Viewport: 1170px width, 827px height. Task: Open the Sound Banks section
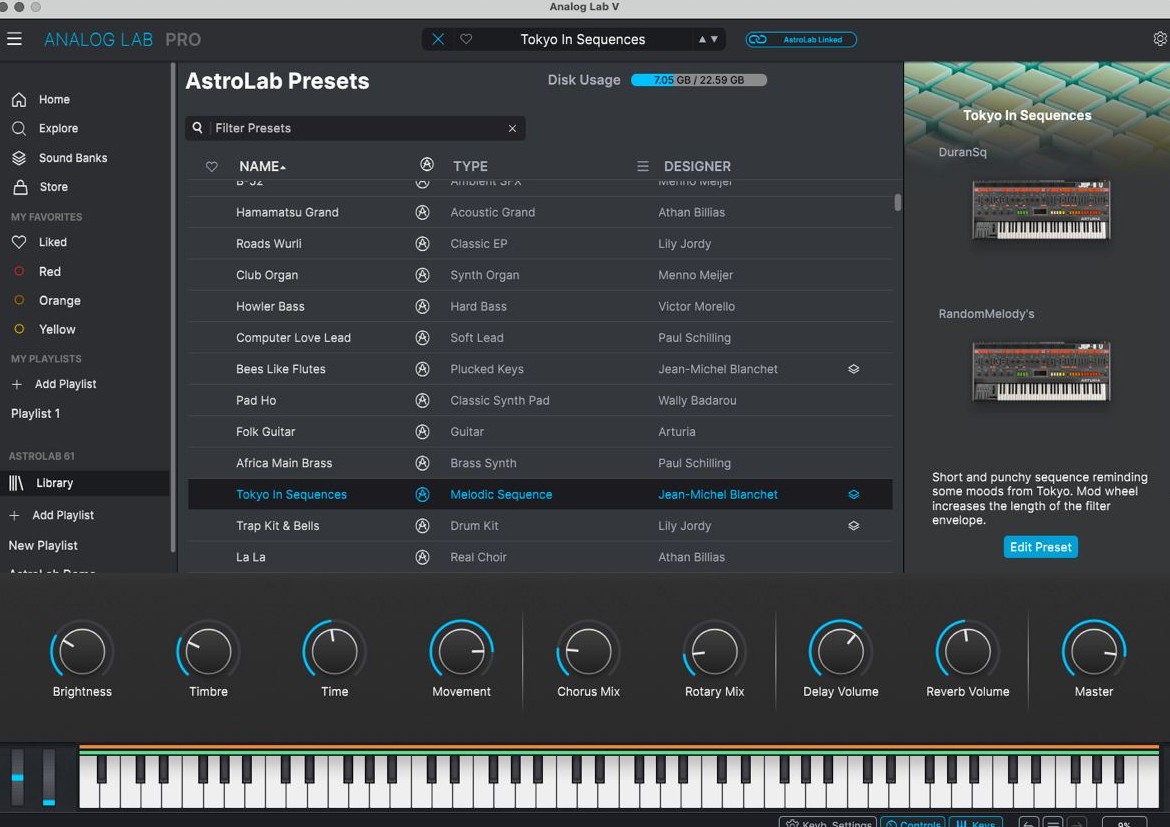(x=73, y=158)
